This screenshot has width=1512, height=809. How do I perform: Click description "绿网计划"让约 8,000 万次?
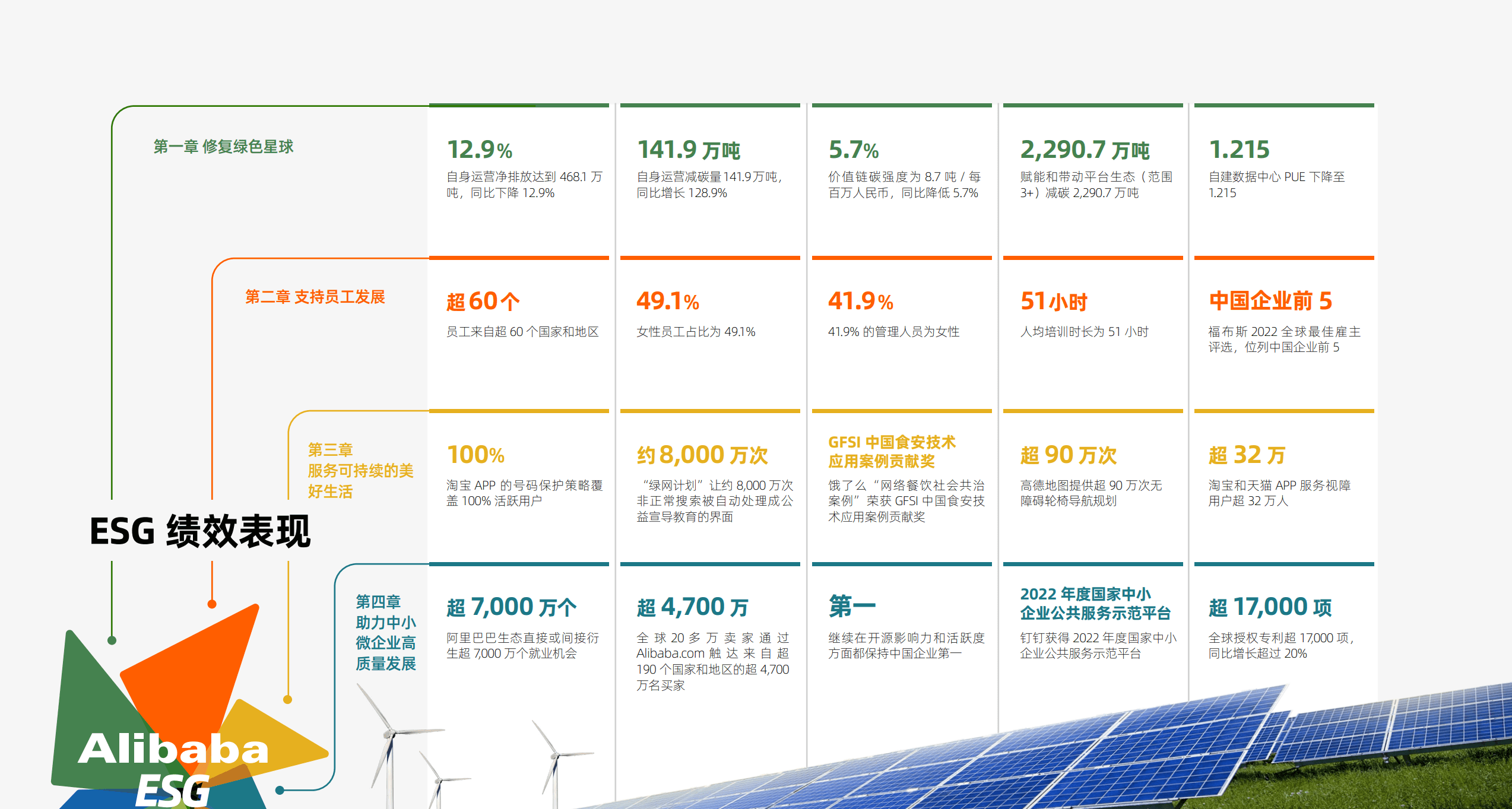coord(715,501)
